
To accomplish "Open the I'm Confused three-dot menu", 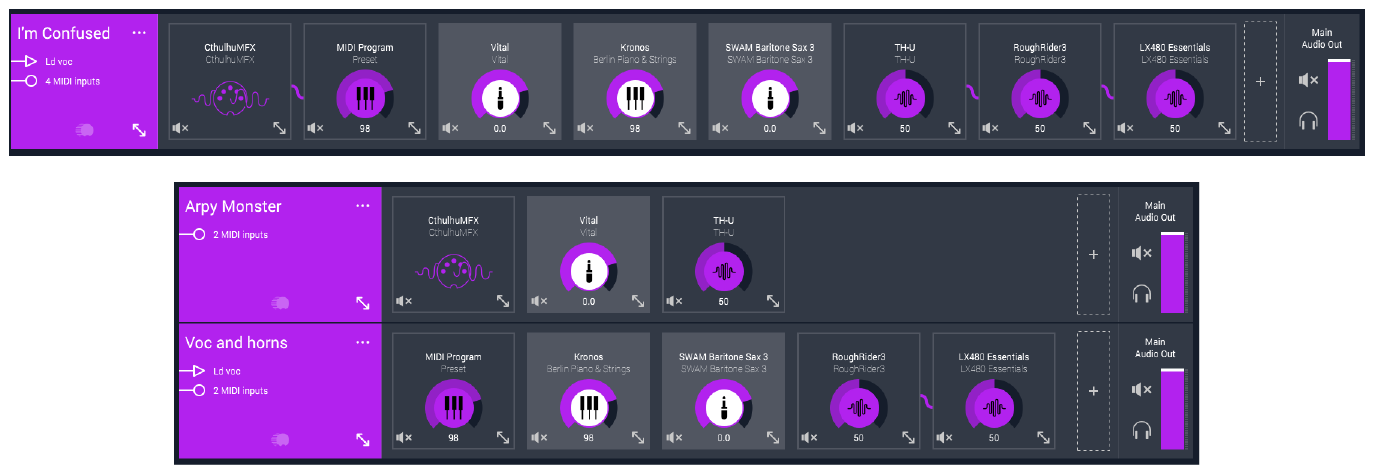I will tap(139, 33).
